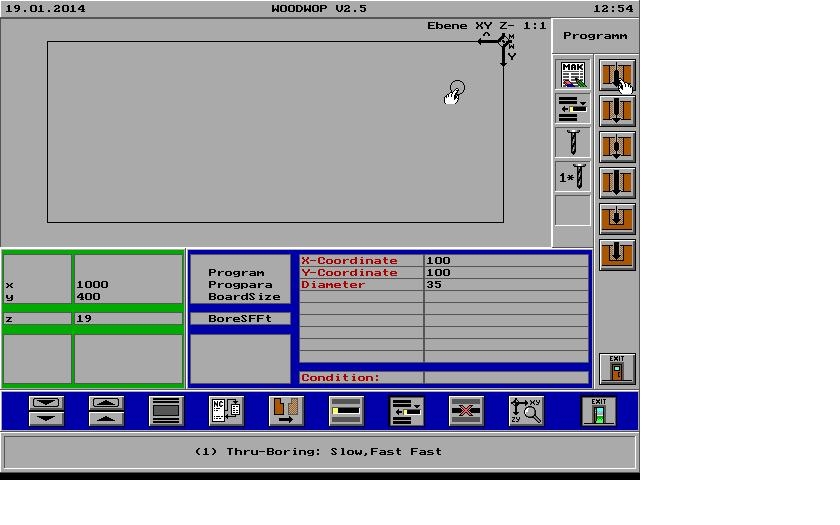Viewport: 840px width, 525px height.
Task: Click the plain down-arrow line button
Action: pyautogui.click(x=46, y=419)
